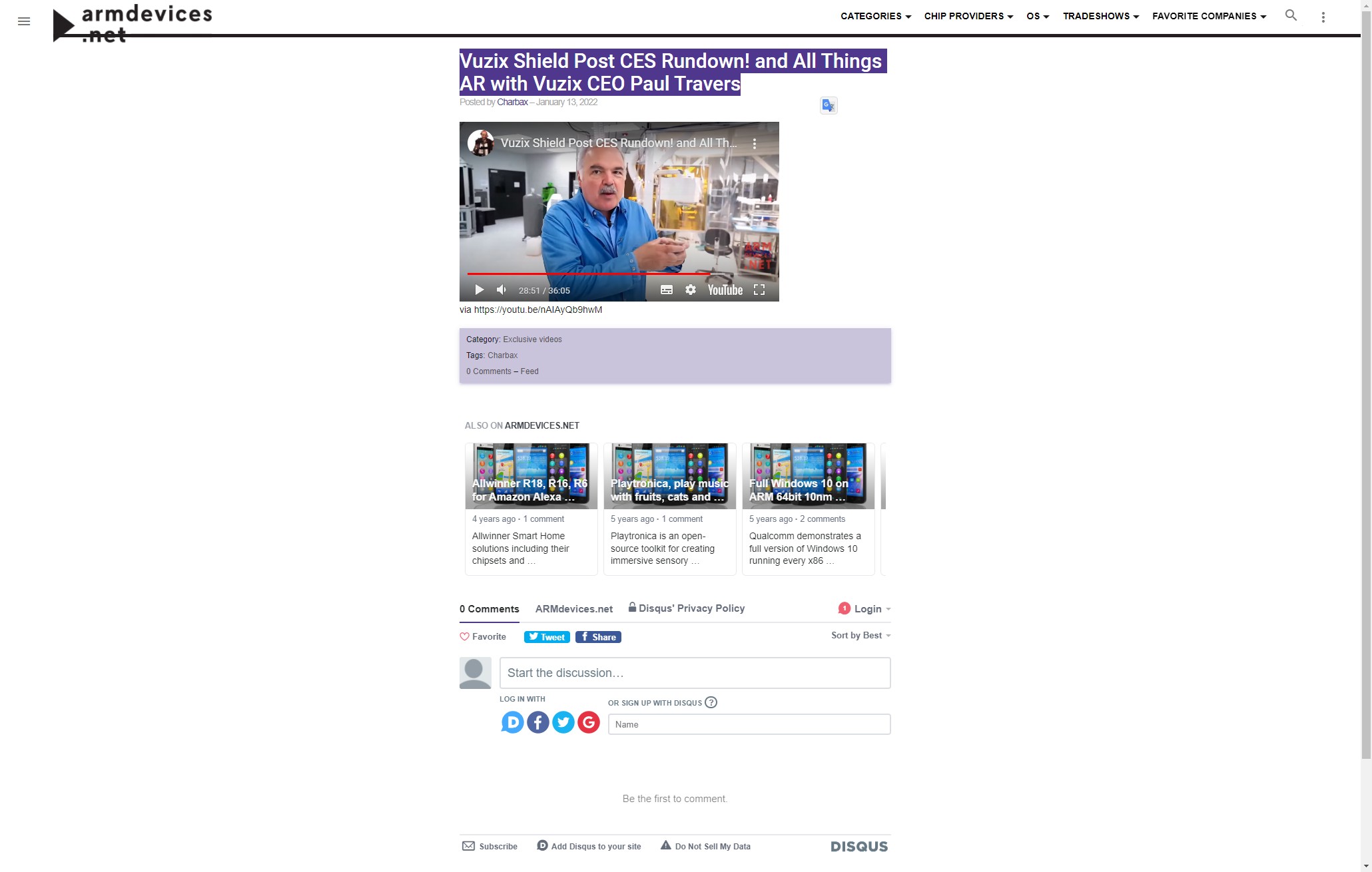
Task: Log in with Google icon
Action: tap(589, 722)
